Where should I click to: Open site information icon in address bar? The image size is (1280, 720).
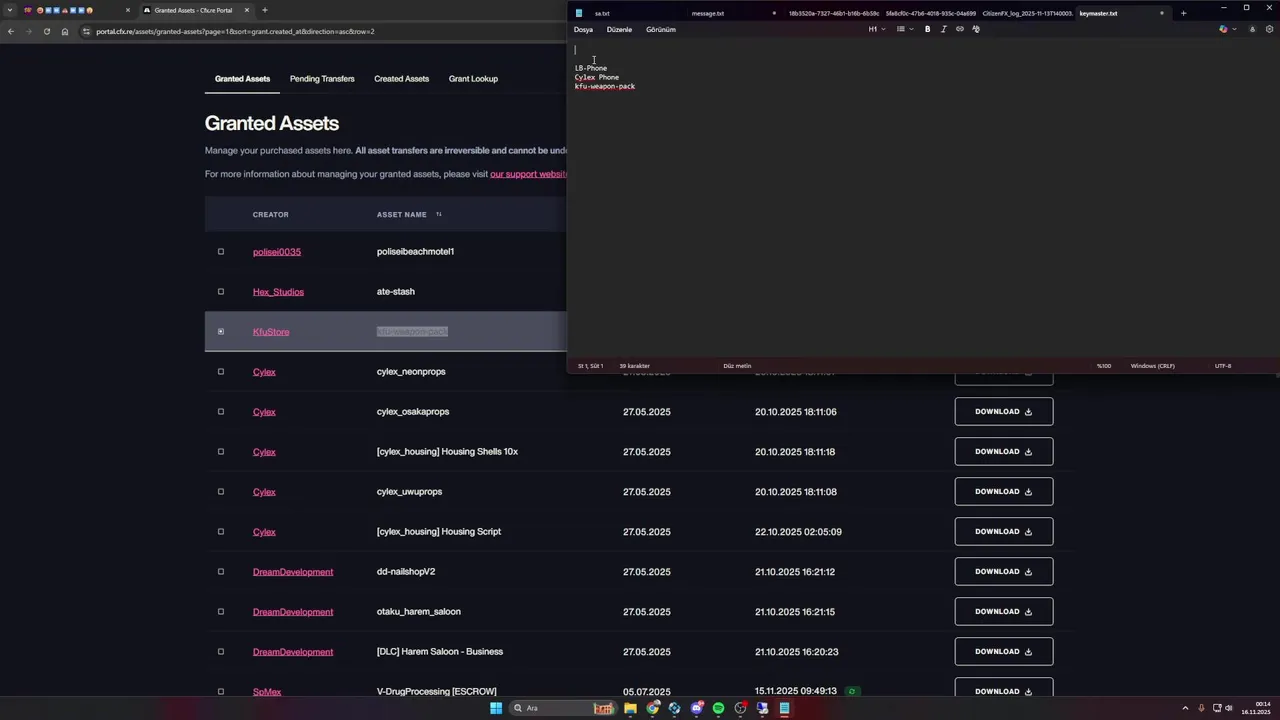[87, 31]
